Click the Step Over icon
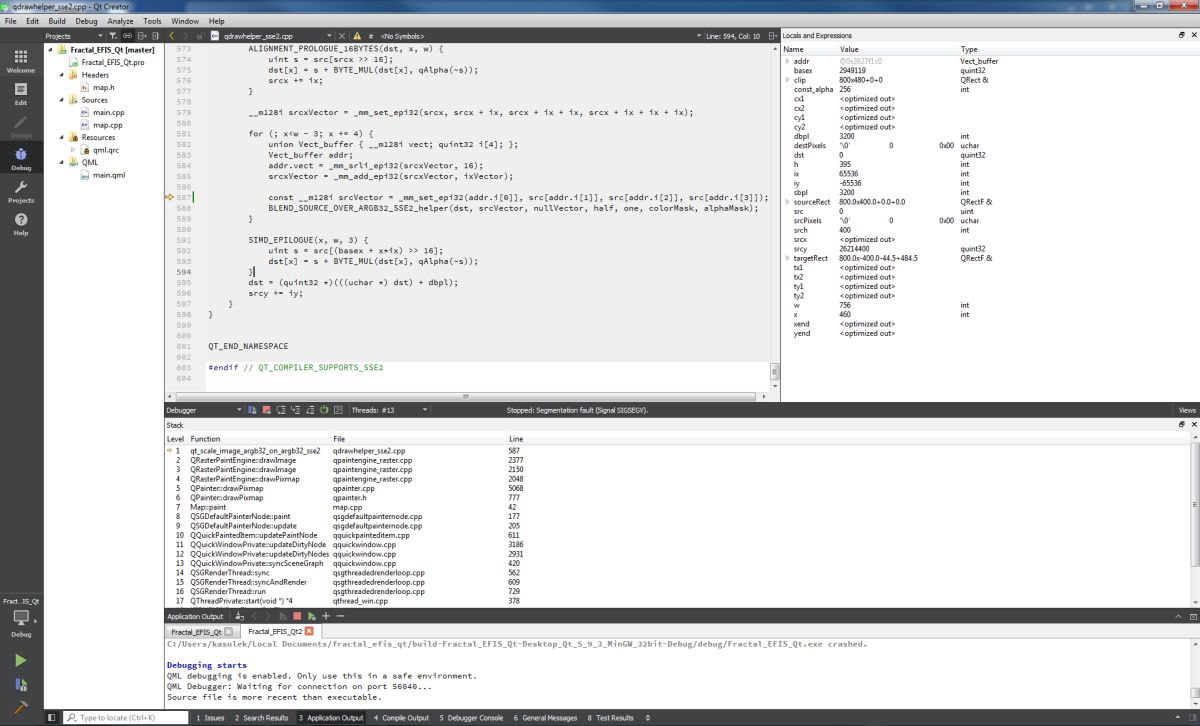 [281, 410]
